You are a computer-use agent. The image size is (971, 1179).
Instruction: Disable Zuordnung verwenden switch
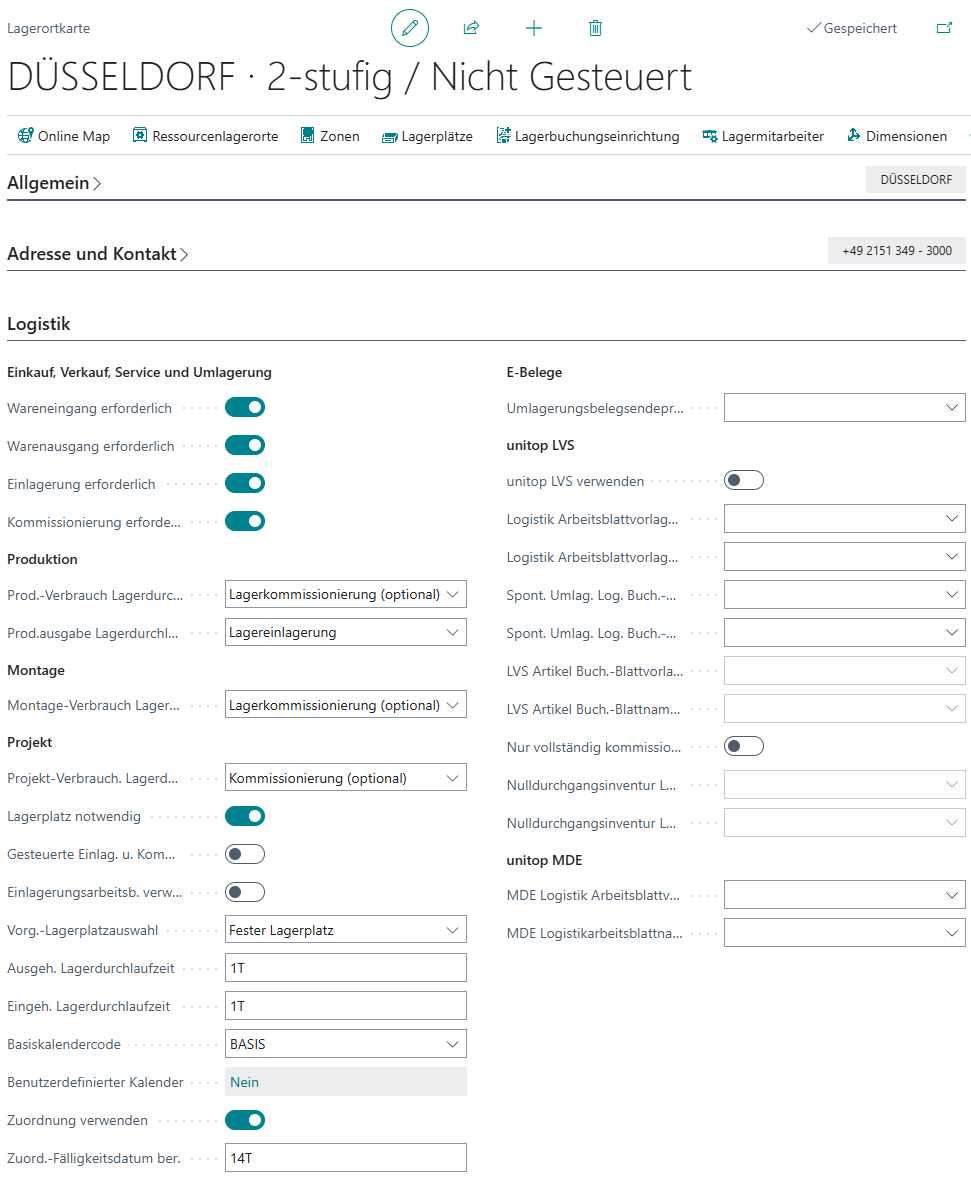(245, 1120)
